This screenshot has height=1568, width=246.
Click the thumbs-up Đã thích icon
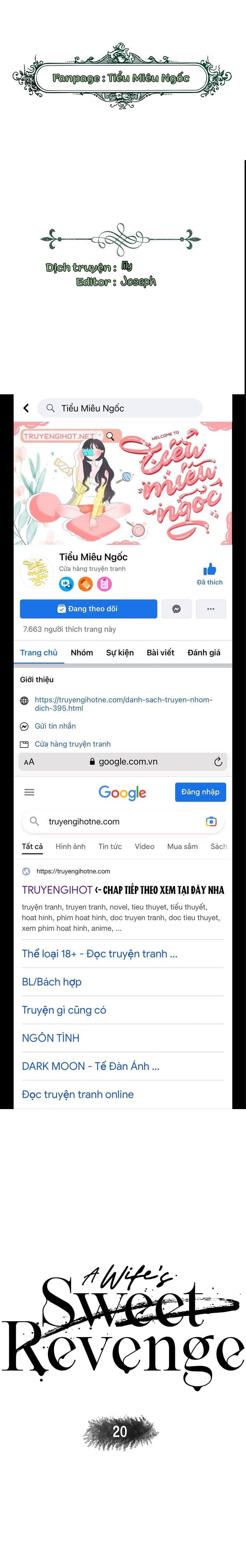click(210, 569)
